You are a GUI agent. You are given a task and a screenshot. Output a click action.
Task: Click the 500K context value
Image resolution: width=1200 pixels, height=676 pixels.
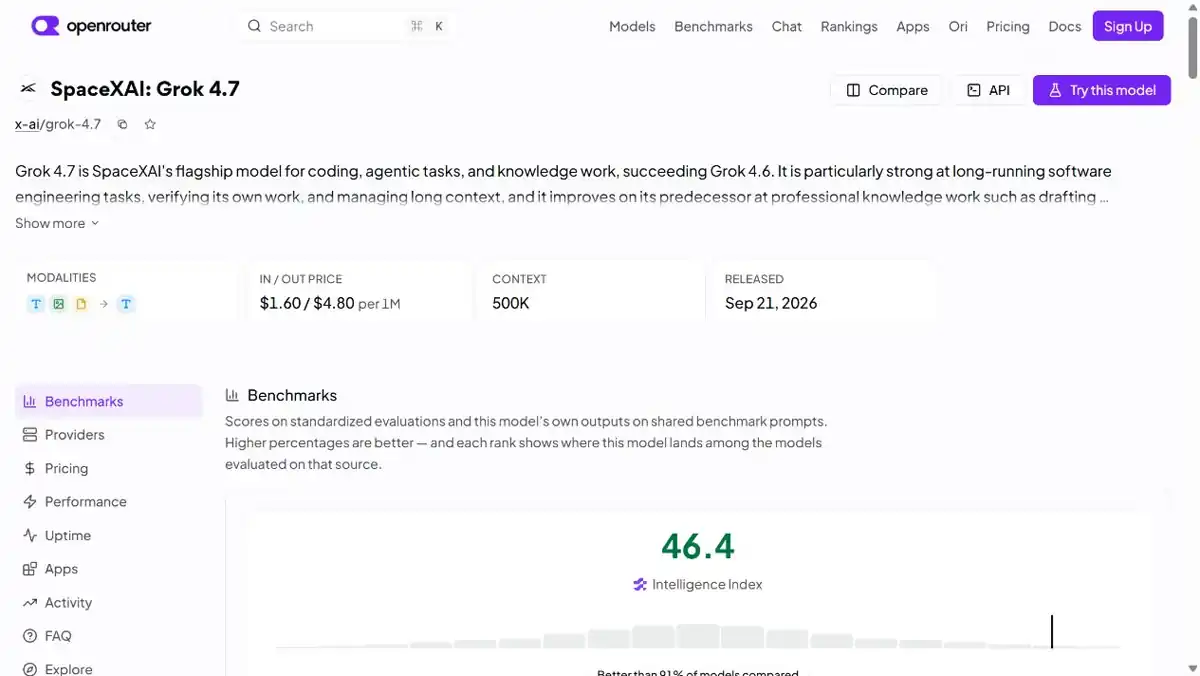click(x=511, y=303)
